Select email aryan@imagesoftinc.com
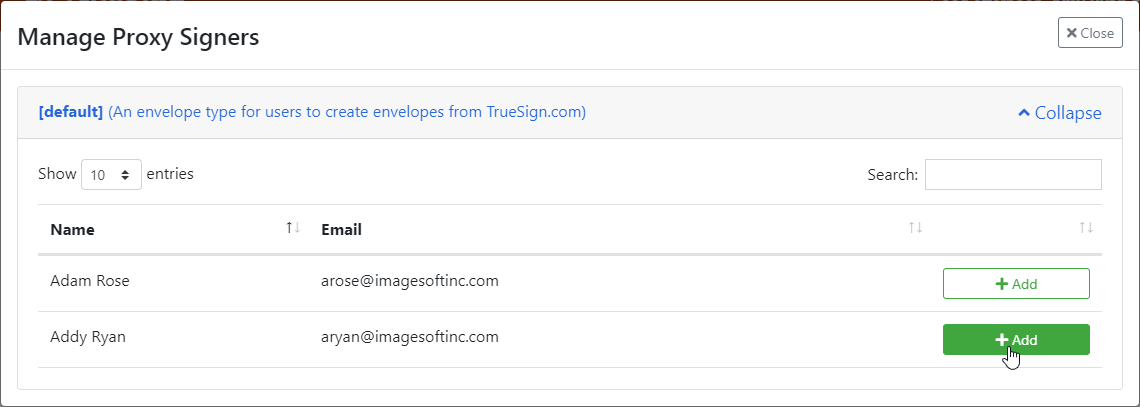 pyautogui.click(x=410, y=337)
